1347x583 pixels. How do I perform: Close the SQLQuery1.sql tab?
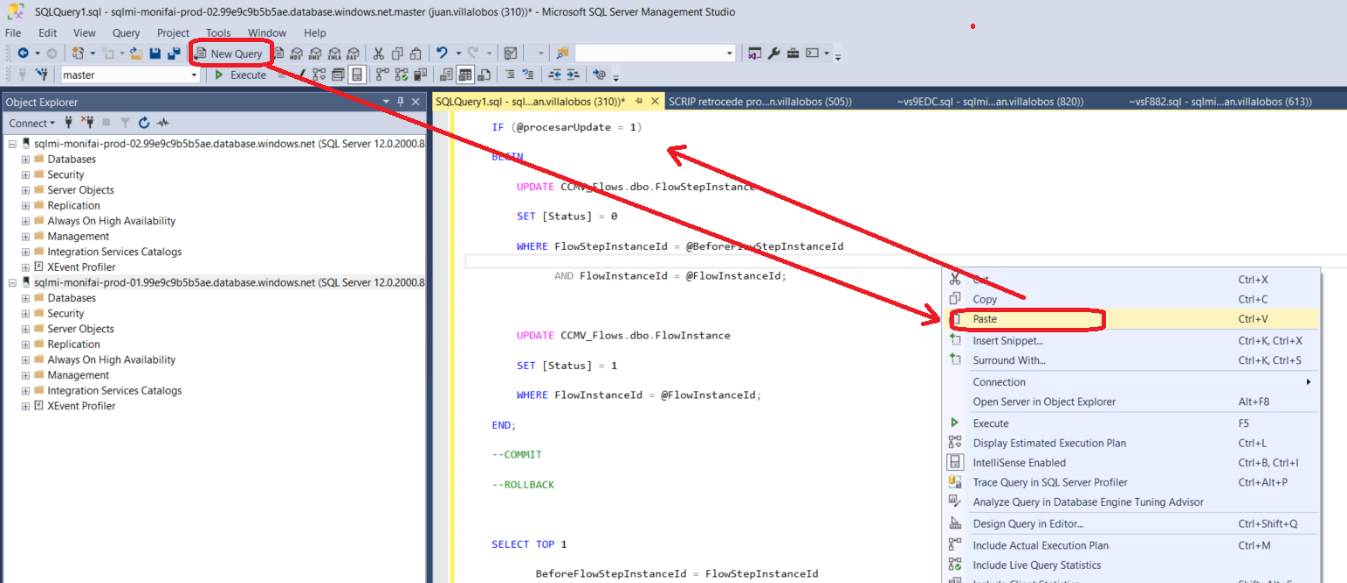(x=655, y=102)
